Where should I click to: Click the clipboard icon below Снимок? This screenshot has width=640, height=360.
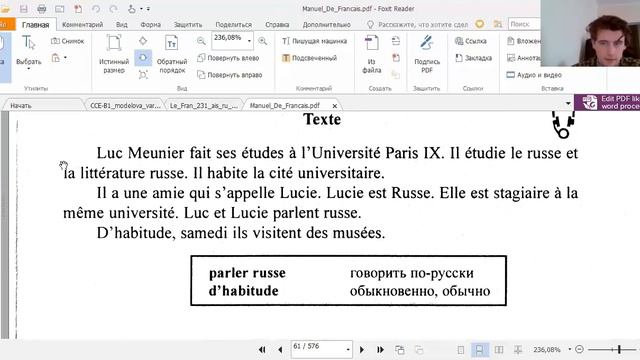point(56,58)
